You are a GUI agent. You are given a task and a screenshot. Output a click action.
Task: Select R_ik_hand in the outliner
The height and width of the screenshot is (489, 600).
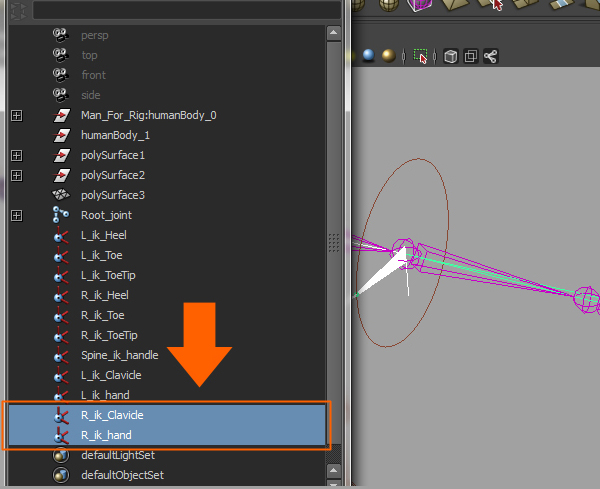(167, 435)
